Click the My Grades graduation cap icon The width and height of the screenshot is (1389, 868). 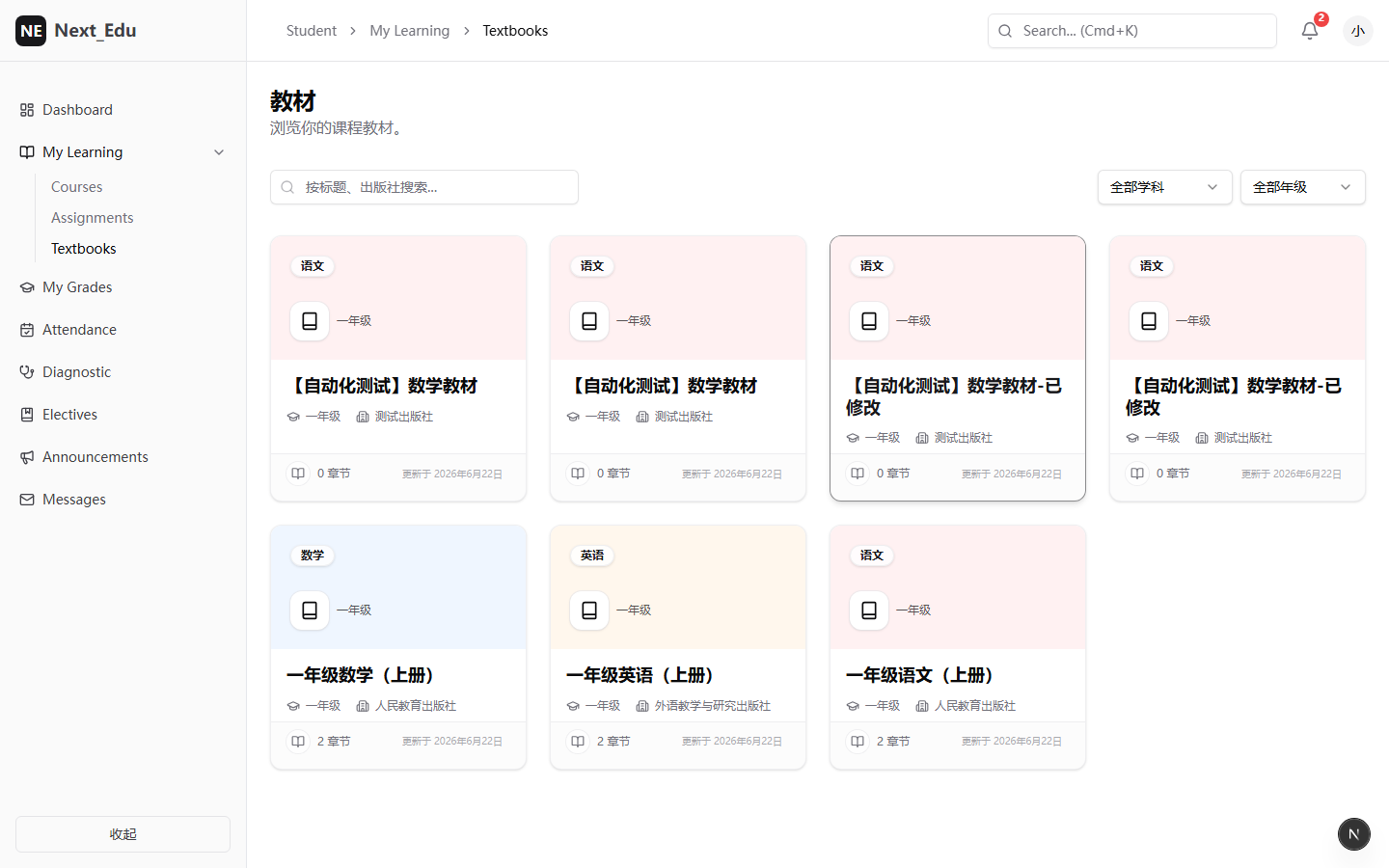pos(27,287)
